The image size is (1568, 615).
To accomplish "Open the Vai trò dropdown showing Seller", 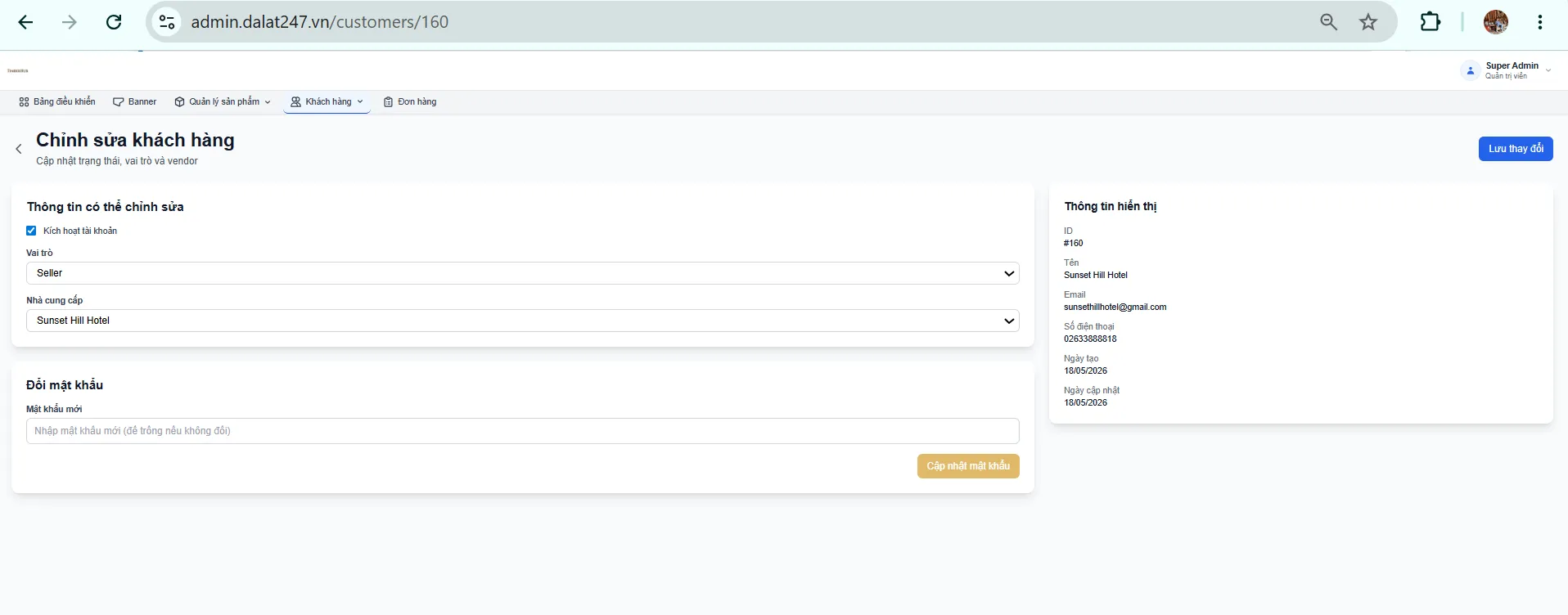I will click(523, 273).
